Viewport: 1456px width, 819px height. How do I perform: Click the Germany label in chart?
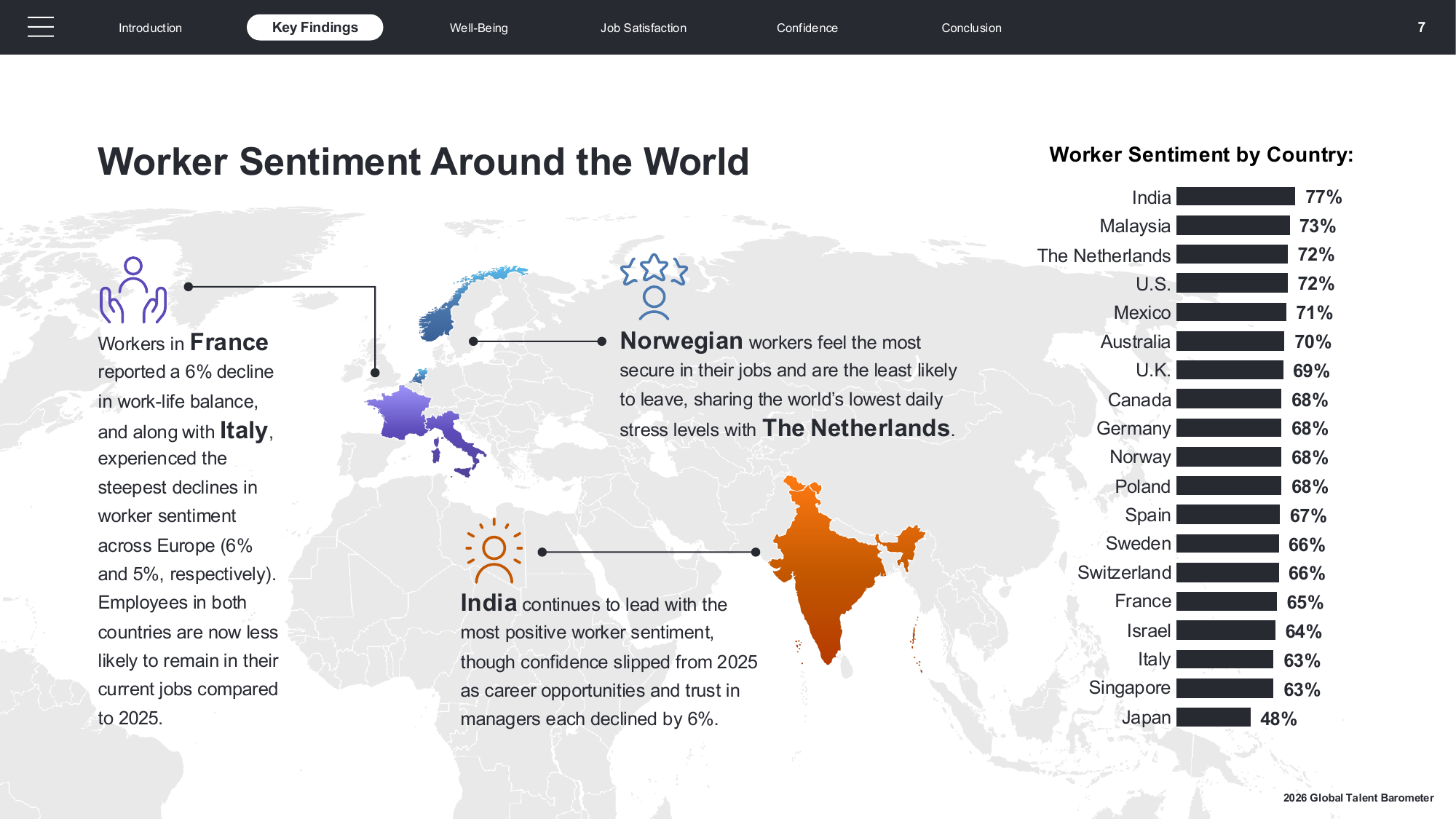pyautogui.click(x=1133, y=429)
